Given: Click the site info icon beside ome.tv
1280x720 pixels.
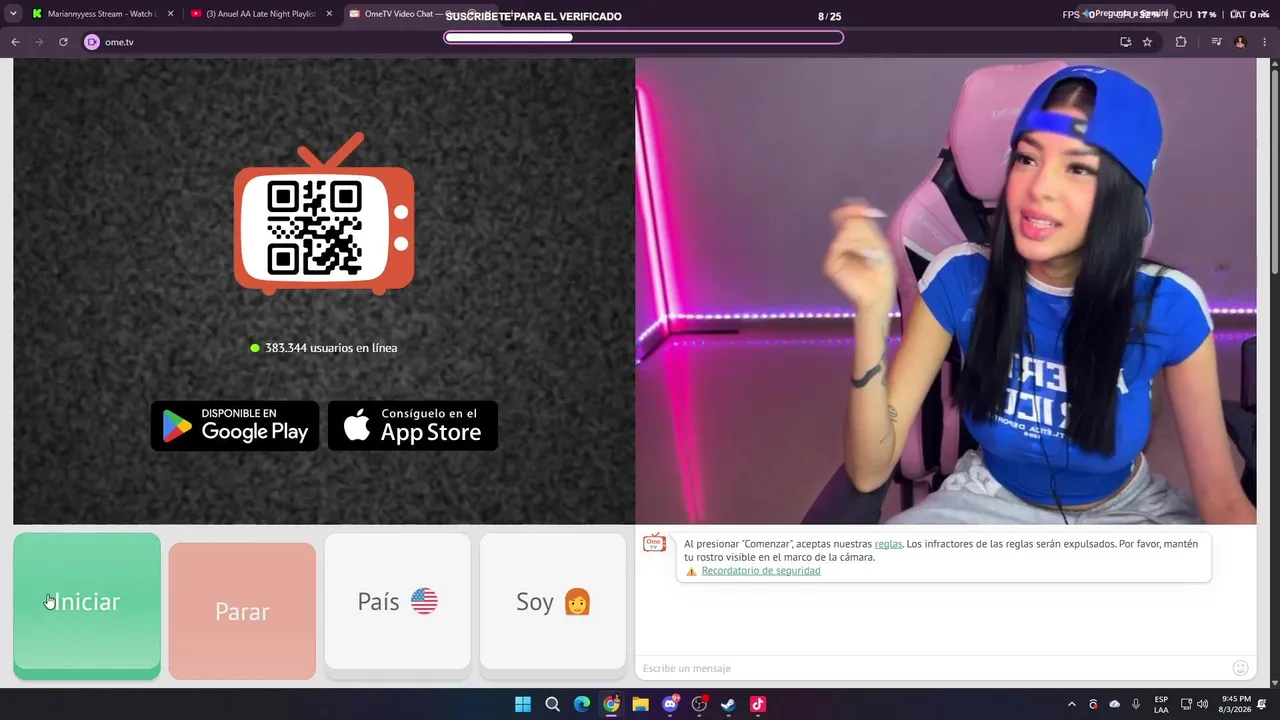Looking at the screenshot, I should (x=92, y=42).
